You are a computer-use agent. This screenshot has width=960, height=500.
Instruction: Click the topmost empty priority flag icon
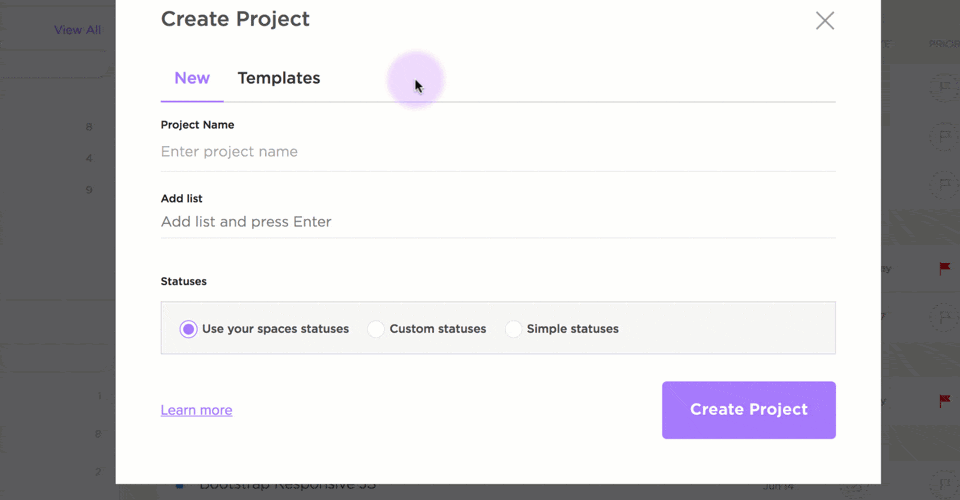(x=943, y=88)
